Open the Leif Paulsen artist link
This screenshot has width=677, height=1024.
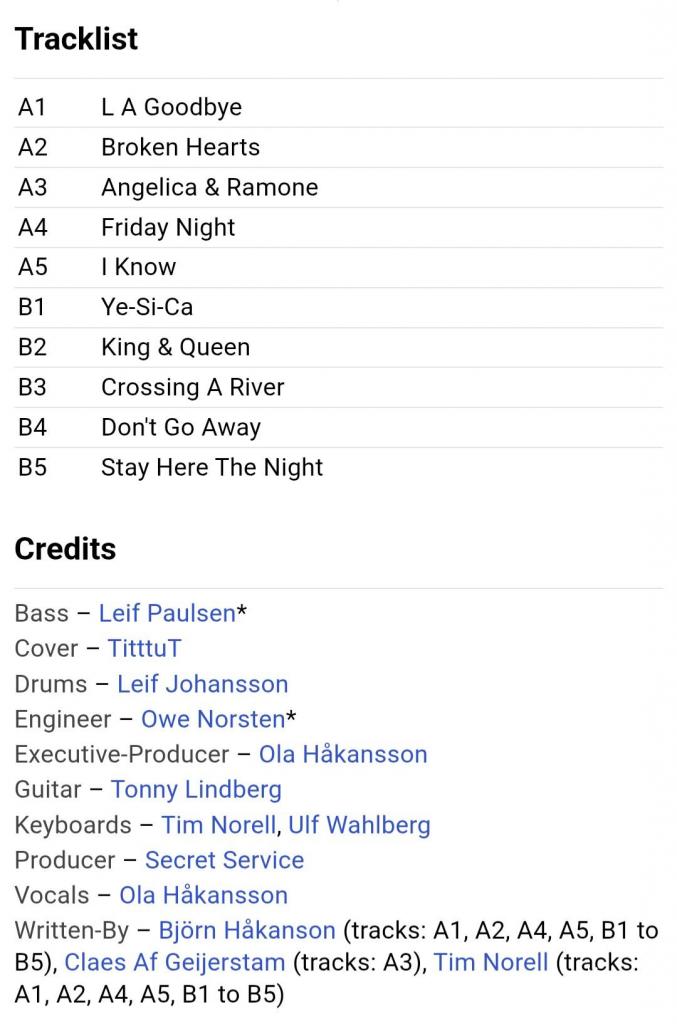click(167, 613)
